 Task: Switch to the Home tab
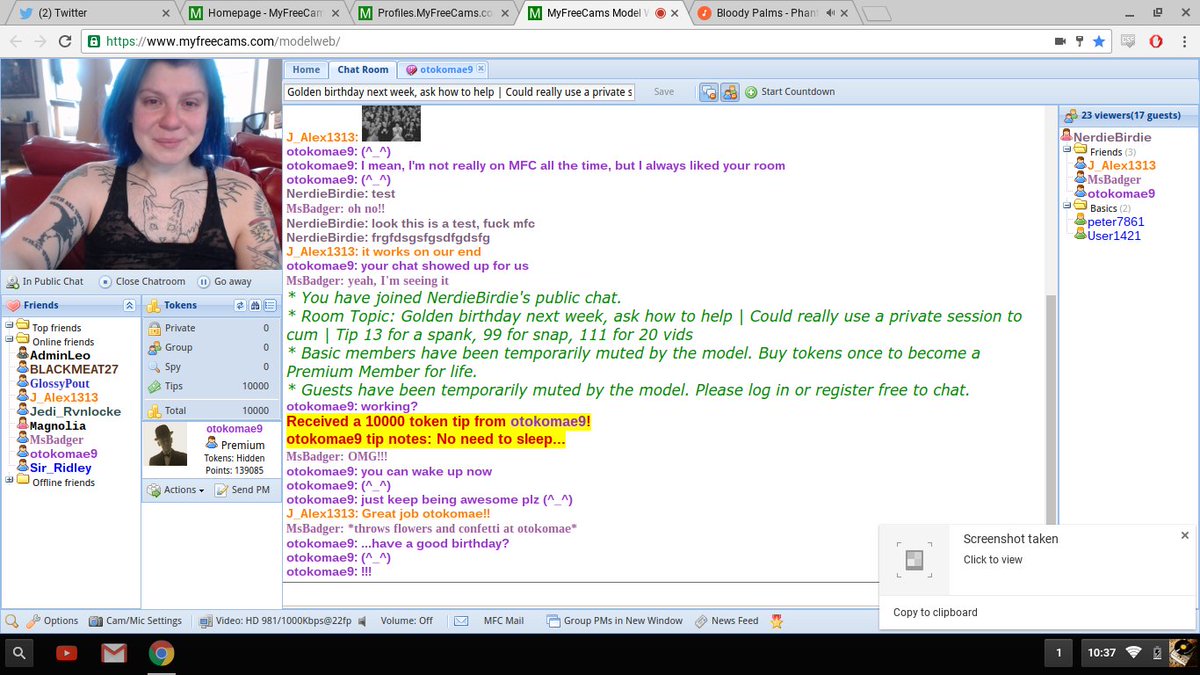[x=306, y=69]
